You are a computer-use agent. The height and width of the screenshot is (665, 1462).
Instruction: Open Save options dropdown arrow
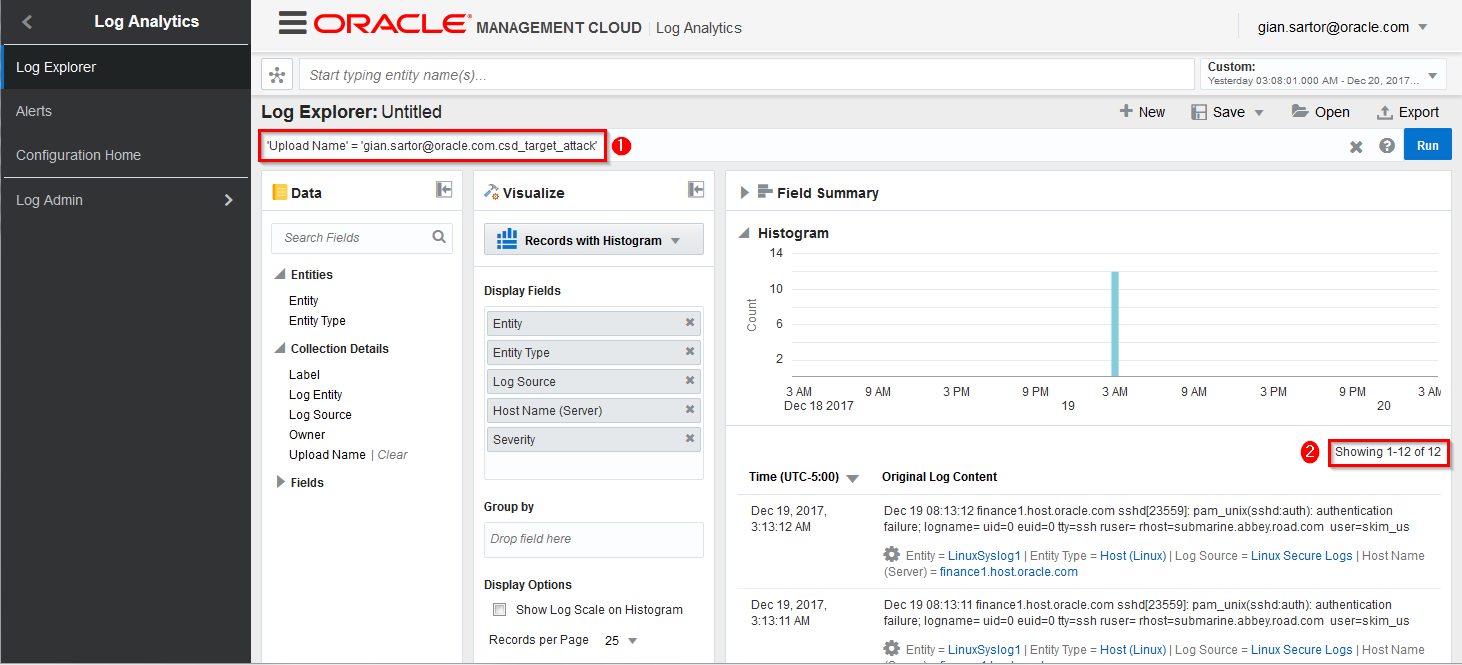pyautogui.click(x=1259, y=113)
